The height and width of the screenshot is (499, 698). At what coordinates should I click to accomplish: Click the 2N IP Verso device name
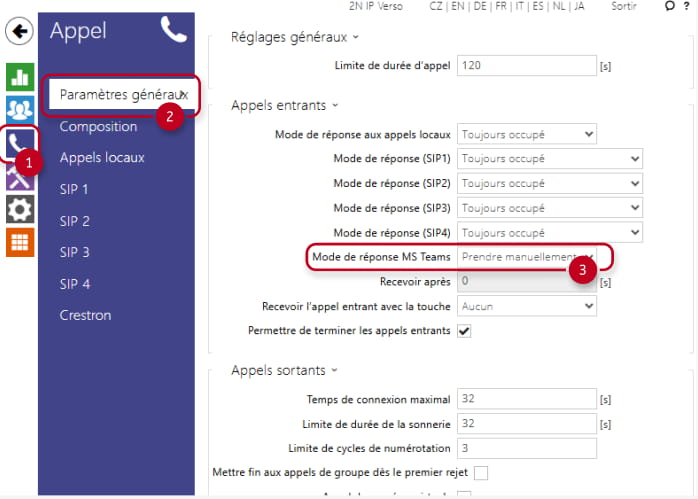[x=376, y=6]
